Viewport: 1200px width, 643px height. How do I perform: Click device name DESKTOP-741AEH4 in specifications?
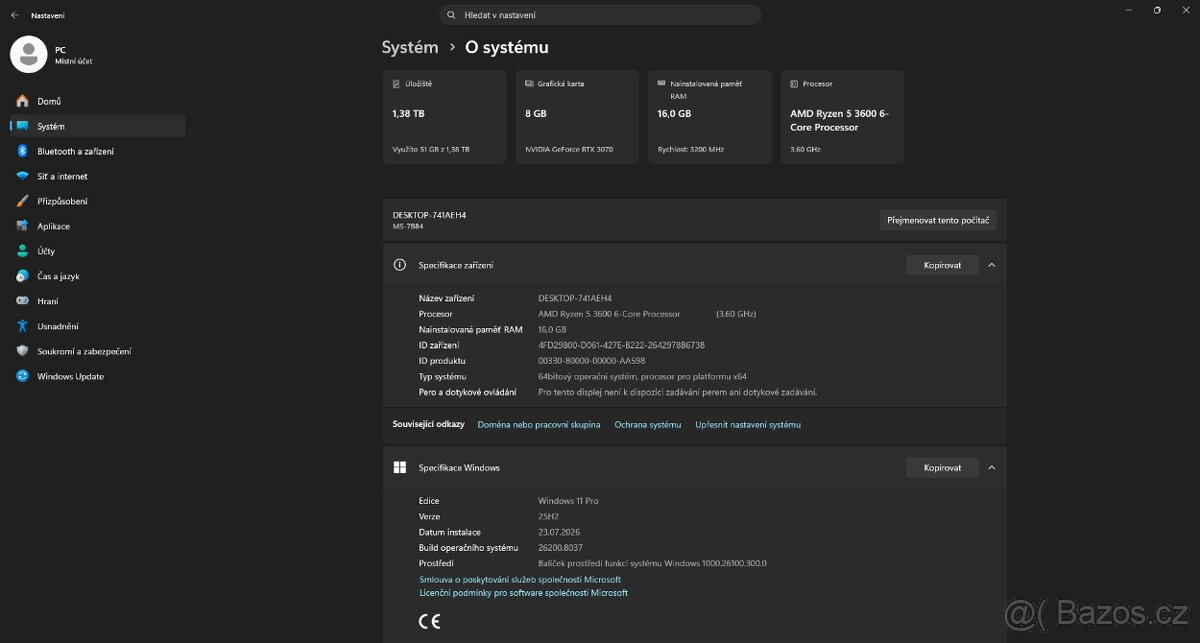574,298
